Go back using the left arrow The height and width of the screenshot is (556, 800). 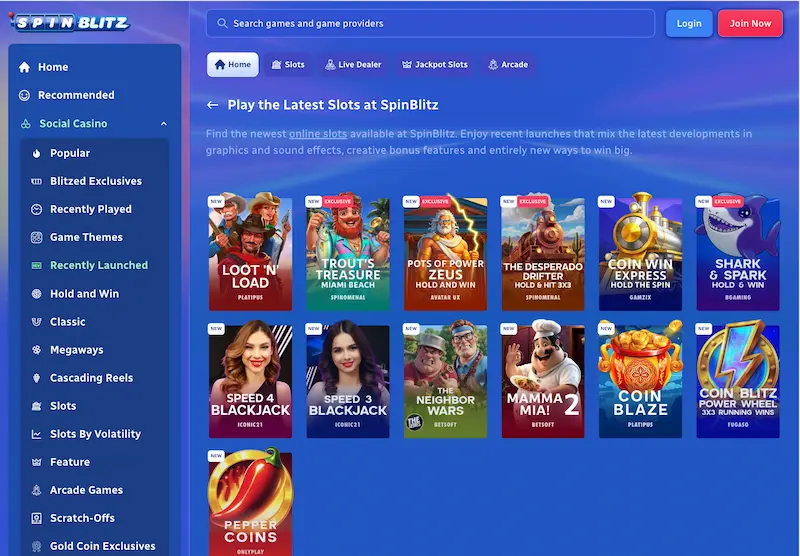[x=212, y=105]
